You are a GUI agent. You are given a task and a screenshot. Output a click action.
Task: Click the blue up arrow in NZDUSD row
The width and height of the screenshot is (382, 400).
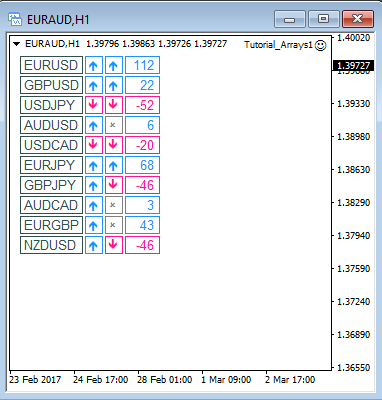tap(94, 245)
